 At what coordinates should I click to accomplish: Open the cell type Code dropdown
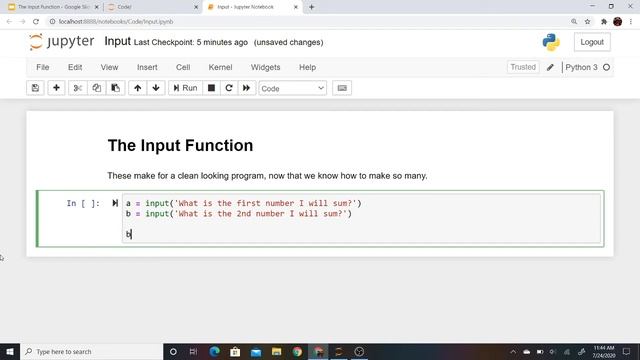293,88
